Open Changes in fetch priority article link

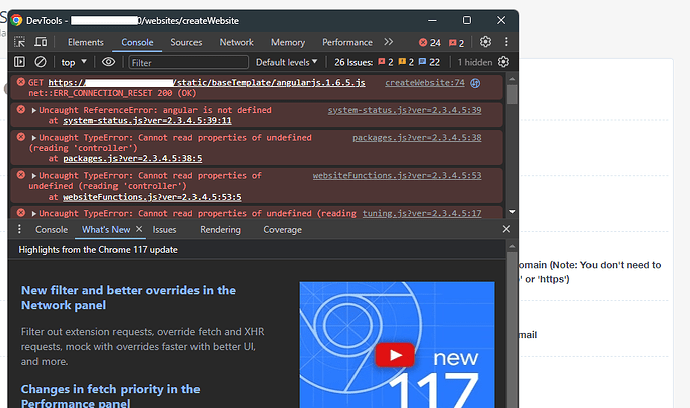click(110, 395)
